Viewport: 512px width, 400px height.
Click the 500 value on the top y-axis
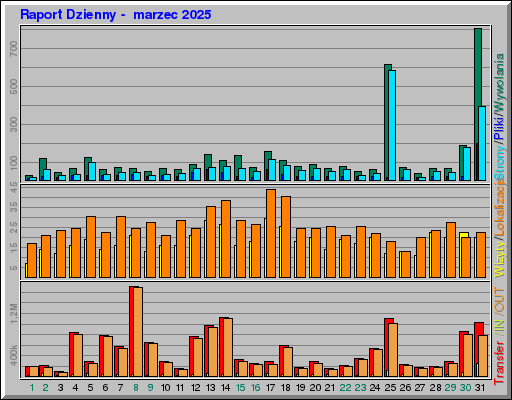(x=14, y=87)
